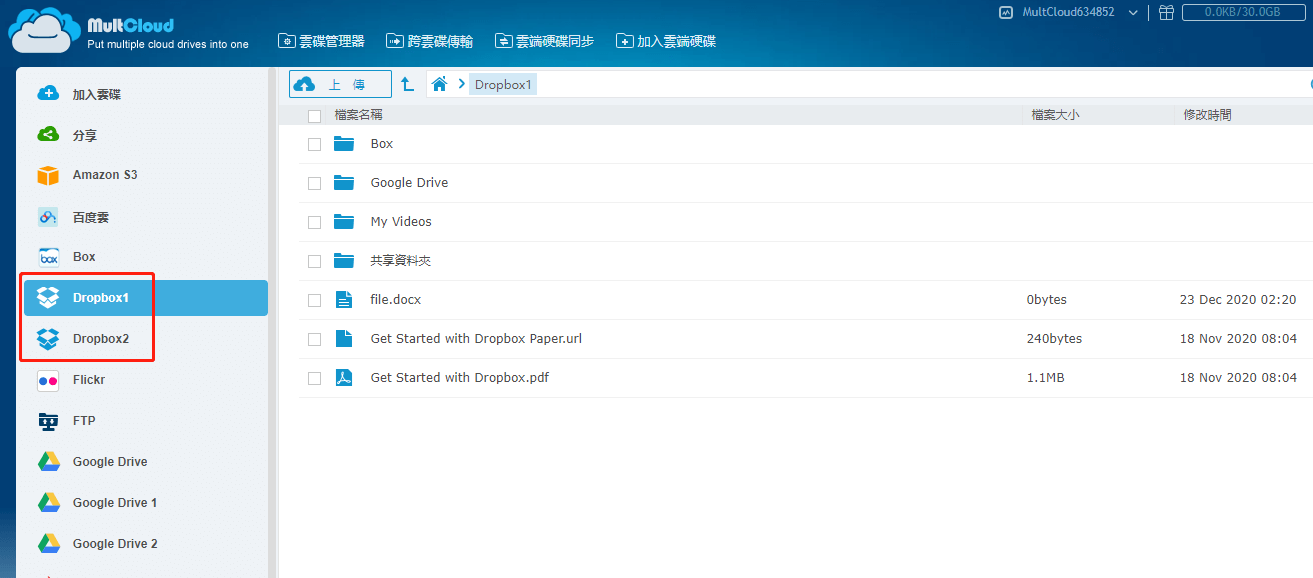Screen dimensions: 1313x578
Task: Select the file.docx file name
Action: [396, 300]
